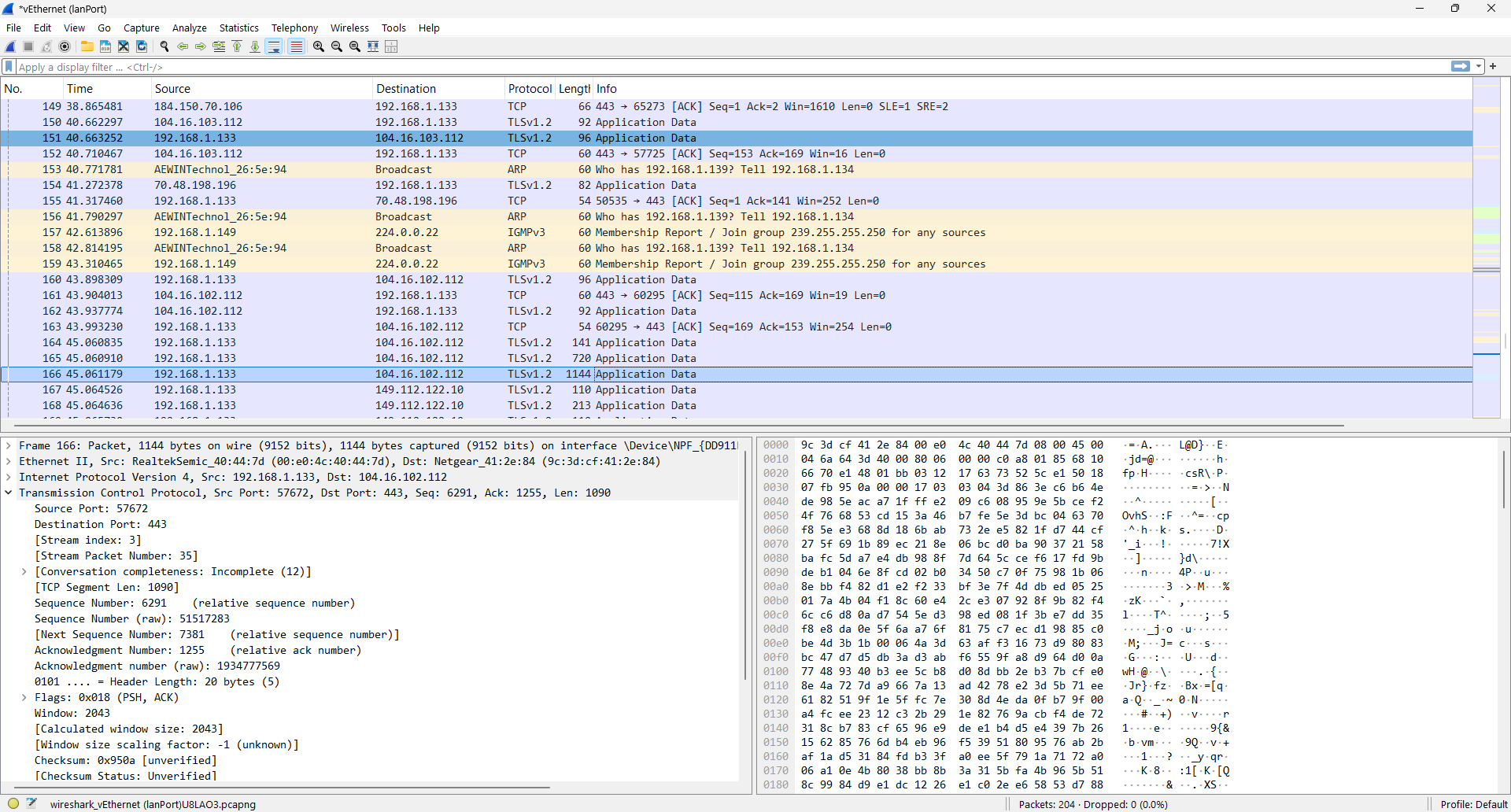This screenshot has height=812, width=1511.
Task: Open the Analyze menu
Action: click(x=190, y=28)
